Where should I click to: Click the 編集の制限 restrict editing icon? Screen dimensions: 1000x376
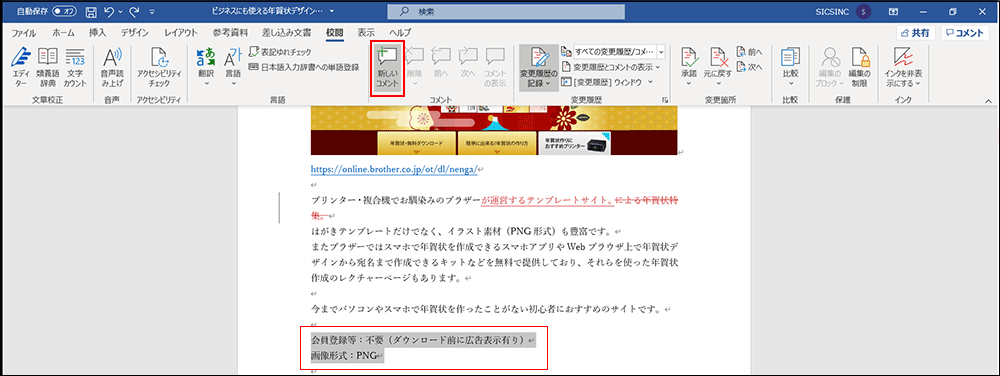[860, 68]
